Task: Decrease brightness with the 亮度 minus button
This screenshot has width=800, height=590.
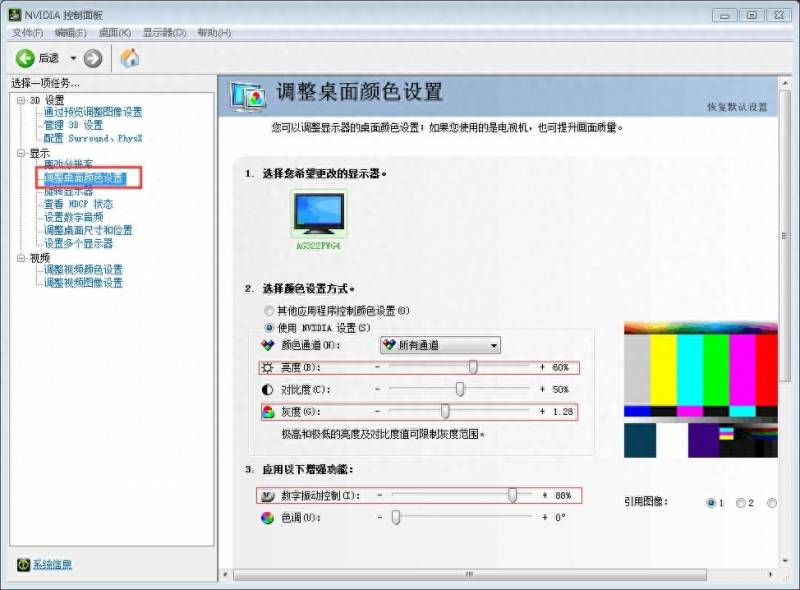Action: pos(378,367)
